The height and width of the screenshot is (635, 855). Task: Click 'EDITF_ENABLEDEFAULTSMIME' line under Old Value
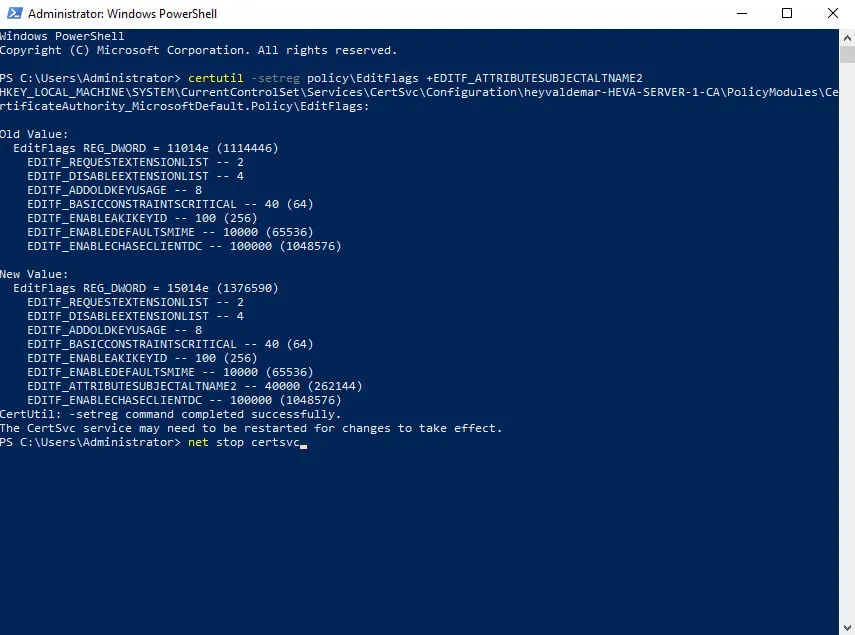(170, 232)
